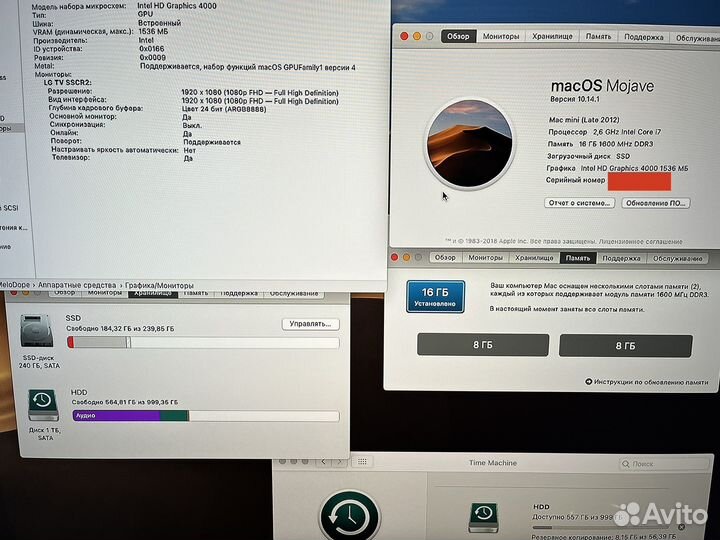Click the SSD storage usage bar
The image size is (720, 540).
click(203, 342)
